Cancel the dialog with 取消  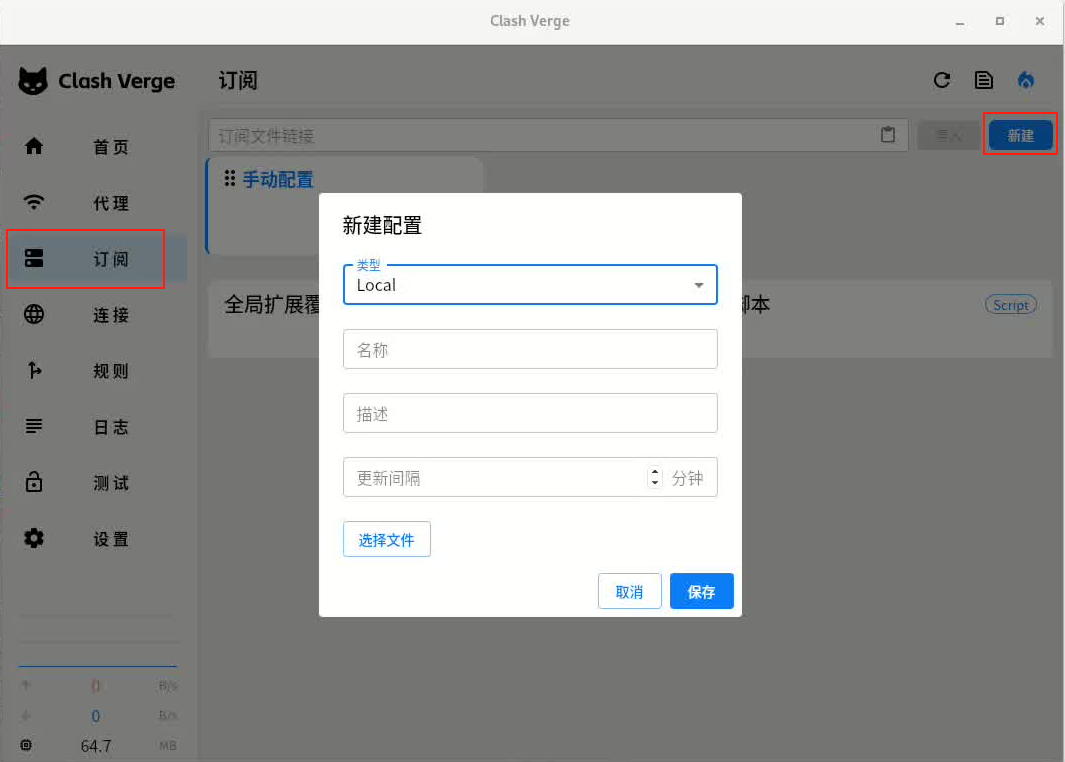click(630, 591)
